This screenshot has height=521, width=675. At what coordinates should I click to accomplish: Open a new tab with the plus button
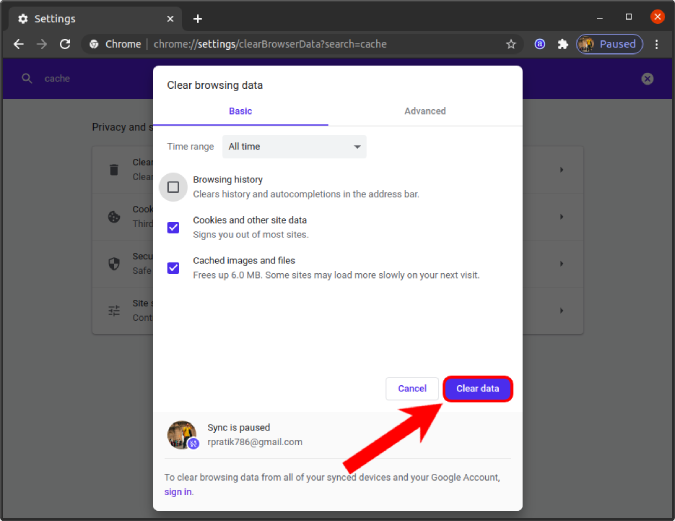[198, 19]
